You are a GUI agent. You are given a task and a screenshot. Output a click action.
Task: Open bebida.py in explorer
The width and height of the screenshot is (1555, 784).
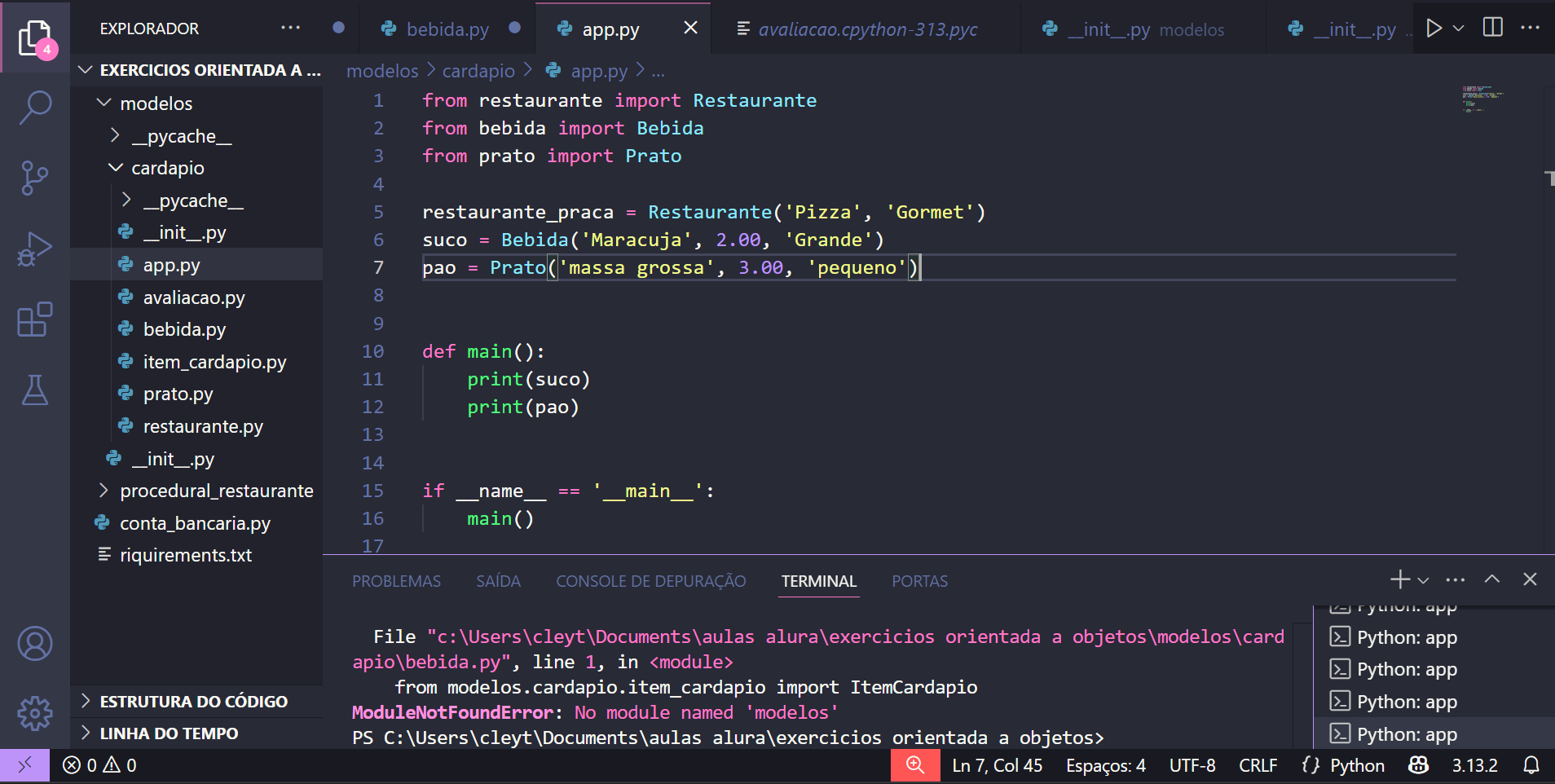point(196,329)
